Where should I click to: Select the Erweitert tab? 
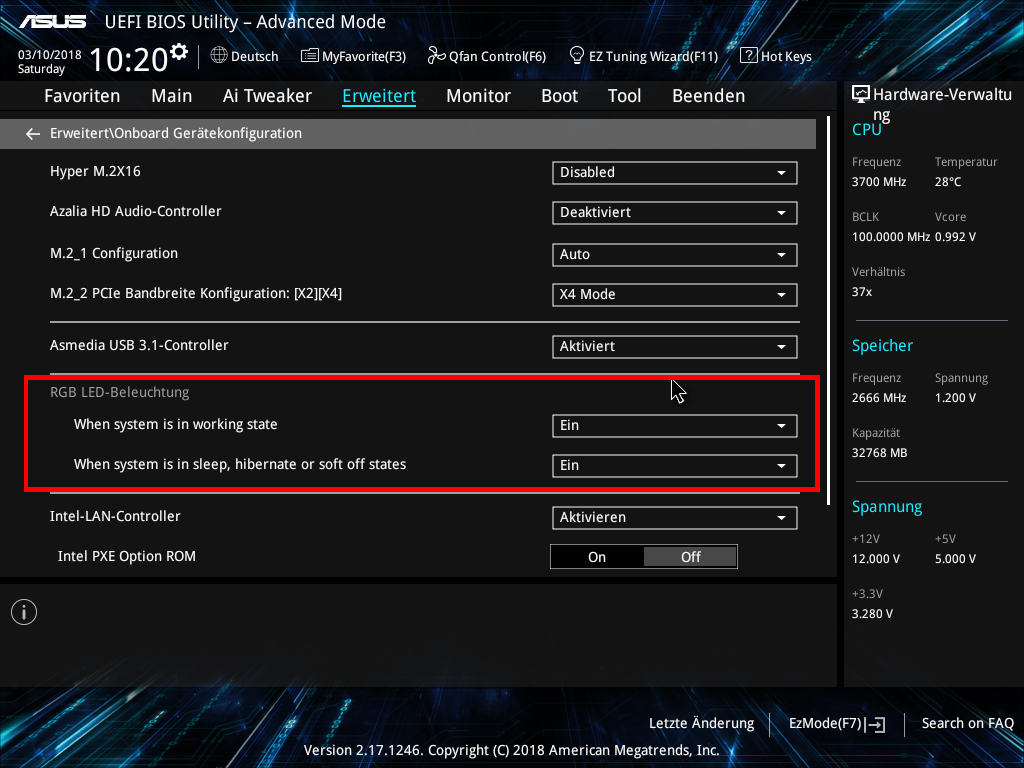[x=379, y=96]
